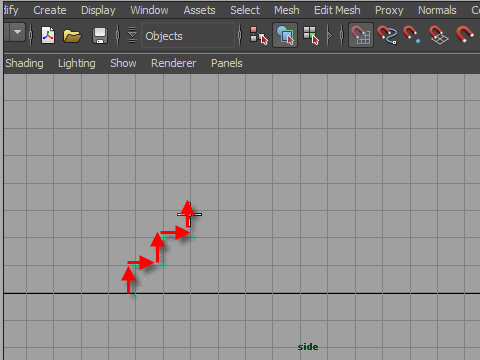
Task: Click the Make live magnet icon
Action: (465, 35)
